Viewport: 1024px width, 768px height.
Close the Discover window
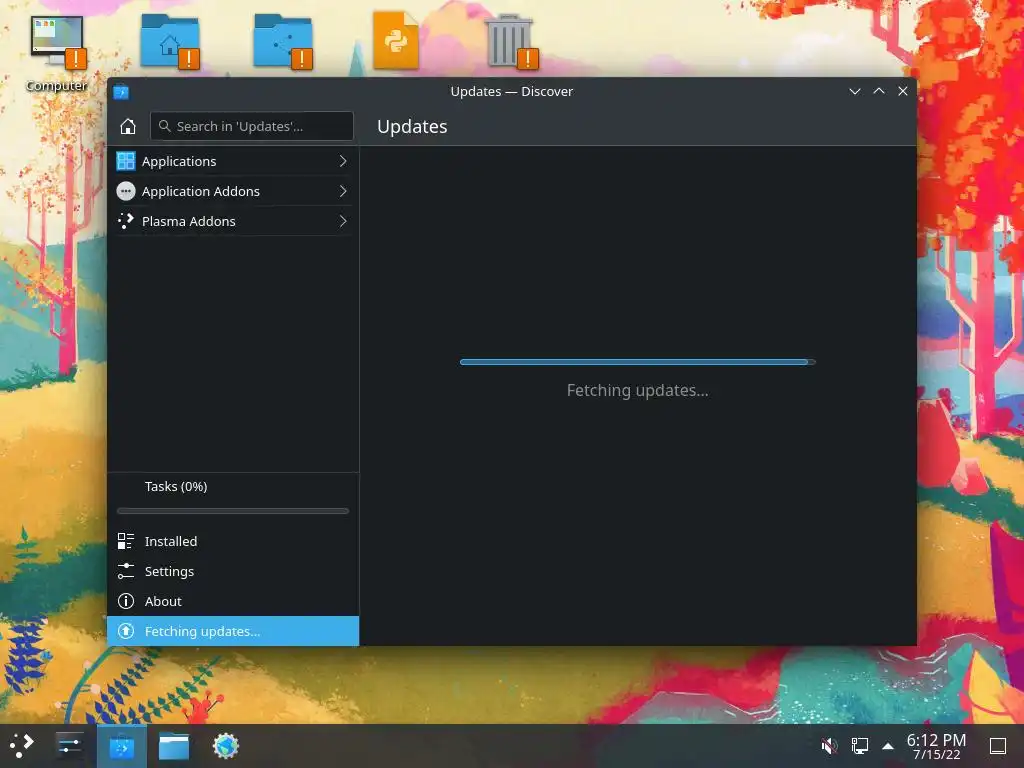(x=903, y=91)
